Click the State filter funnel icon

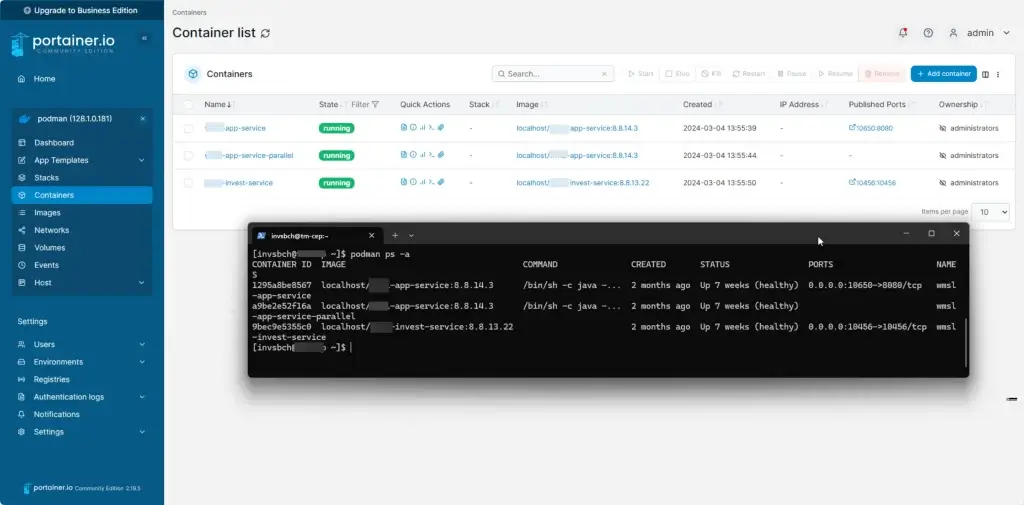click(375, 105)
